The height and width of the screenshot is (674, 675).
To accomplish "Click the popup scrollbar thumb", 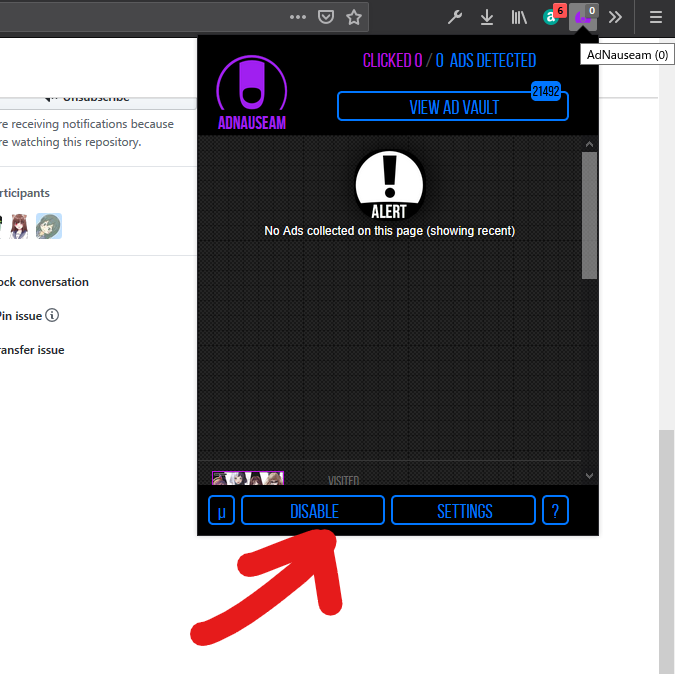I will point(589,216).
